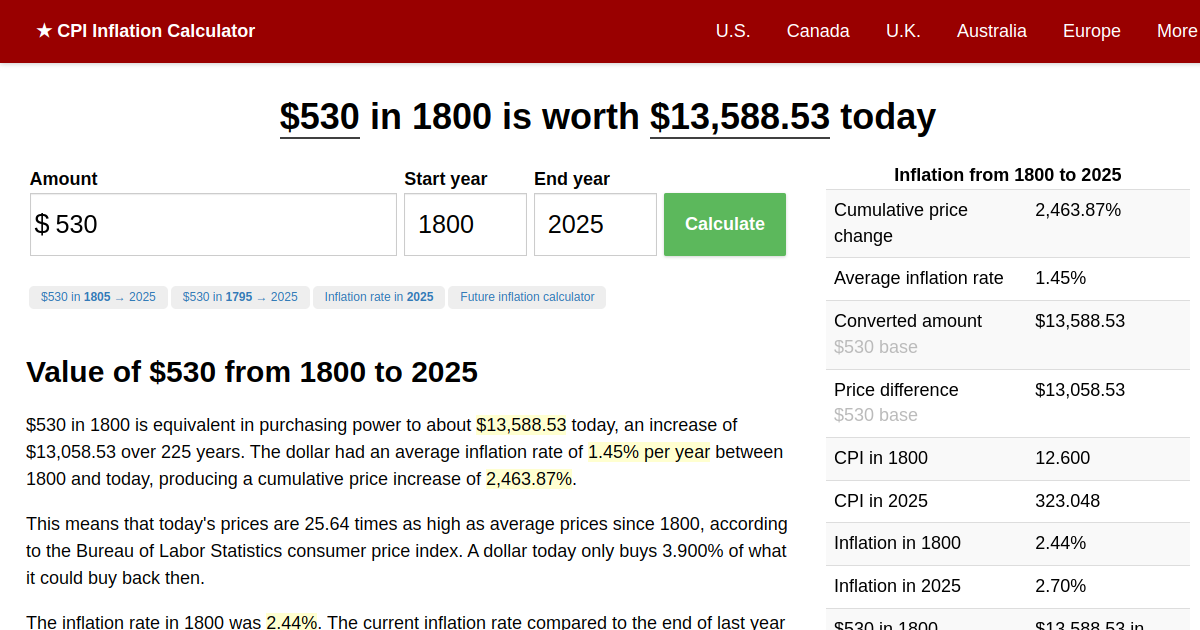Click the highlighted 1.45% per year text
This screenshot has height=630, width=1200.
[648, 452]
